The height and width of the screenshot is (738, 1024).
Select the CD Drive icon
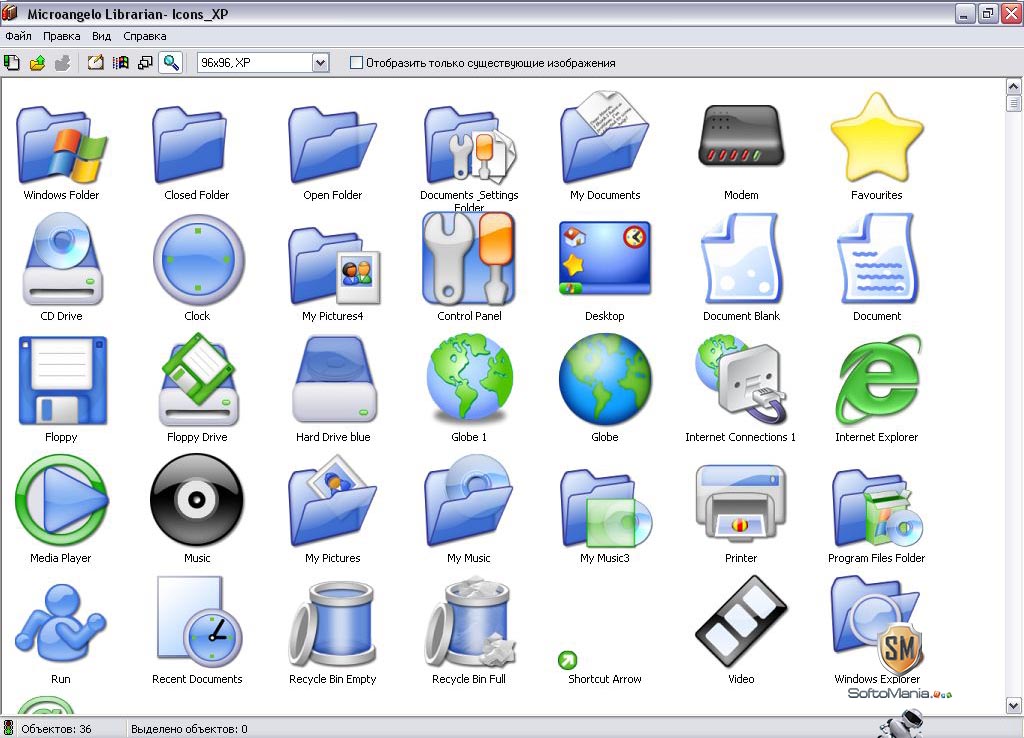click(x=61, y=259)
